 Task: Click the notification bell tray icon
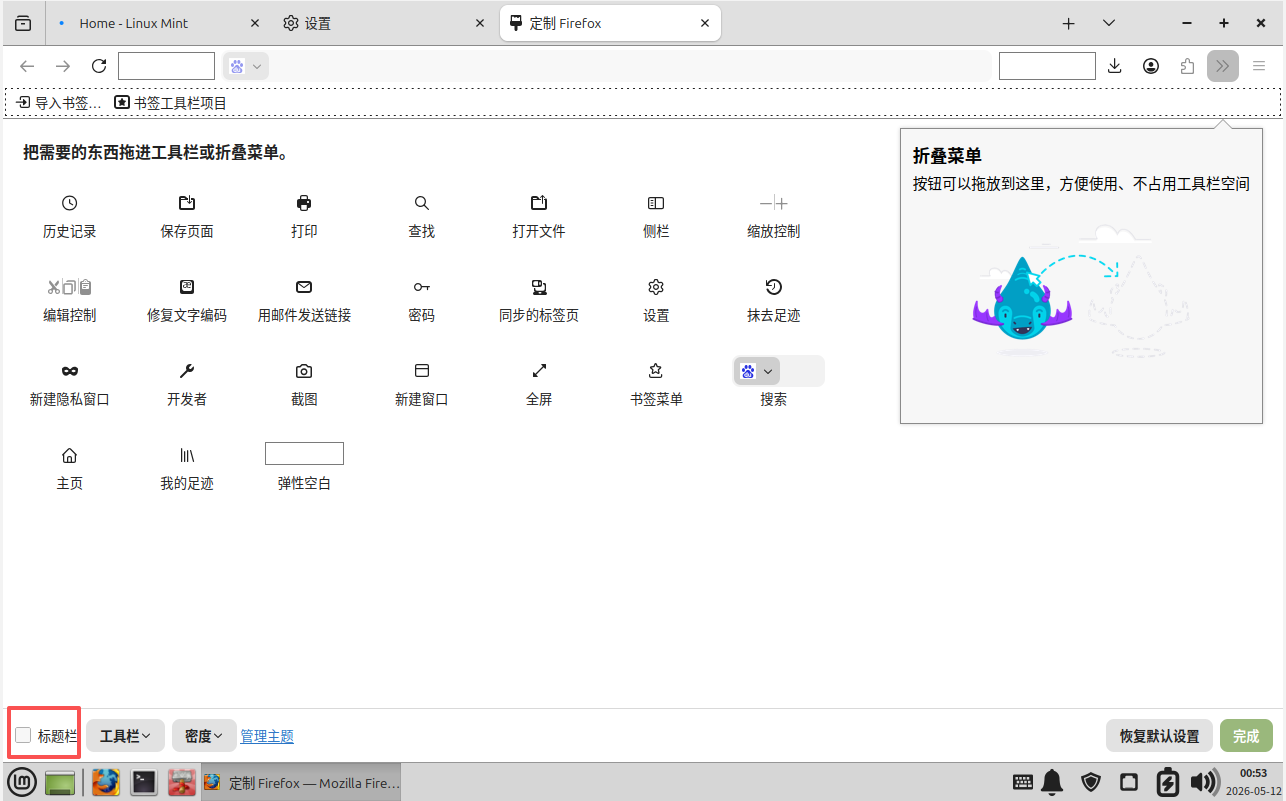pos(1052,782)
